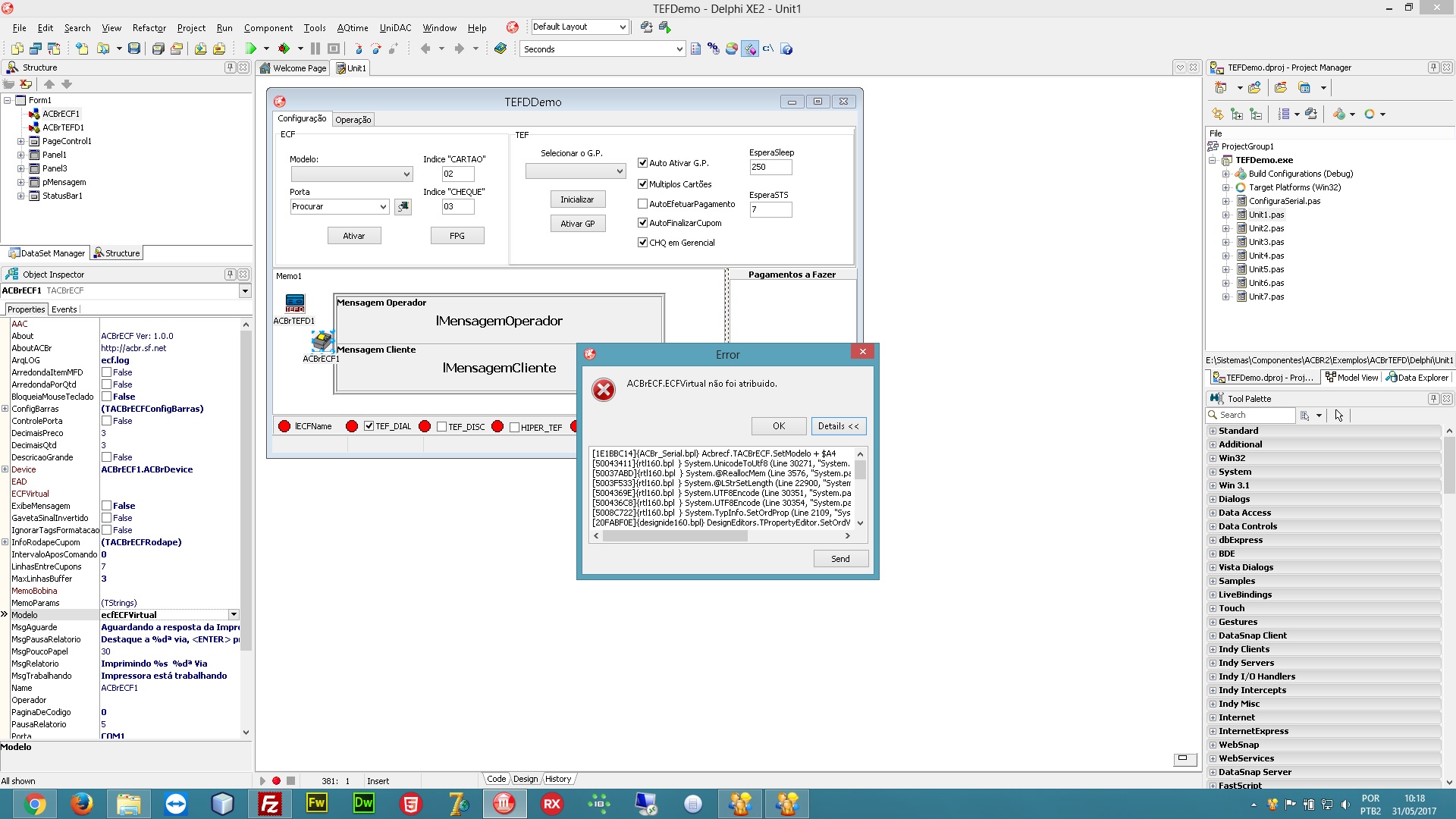This screenshot has width=1456, height=819.
Task: Select the ACBrTEFD1 component icon on the form
Action: 294,303
